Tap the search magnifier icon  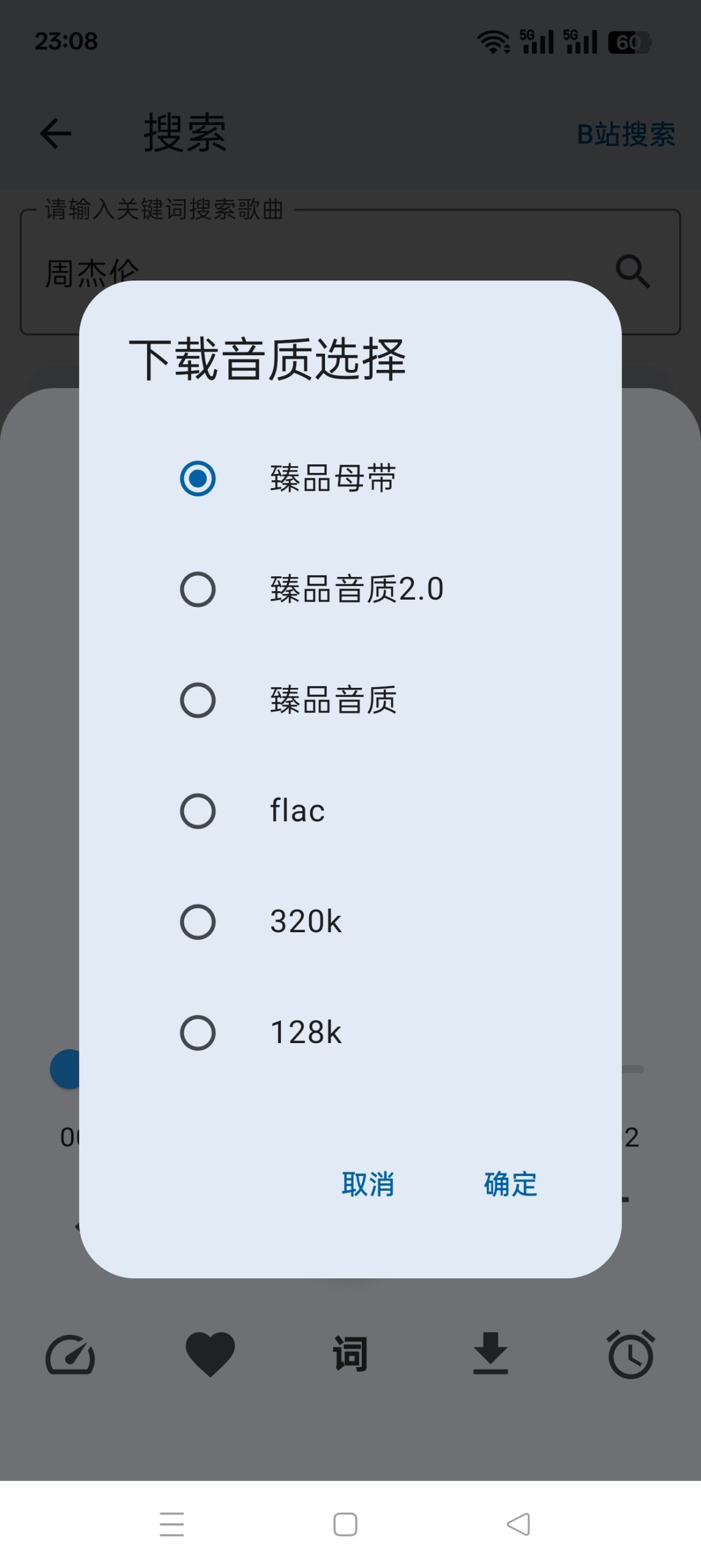point(632,269)
